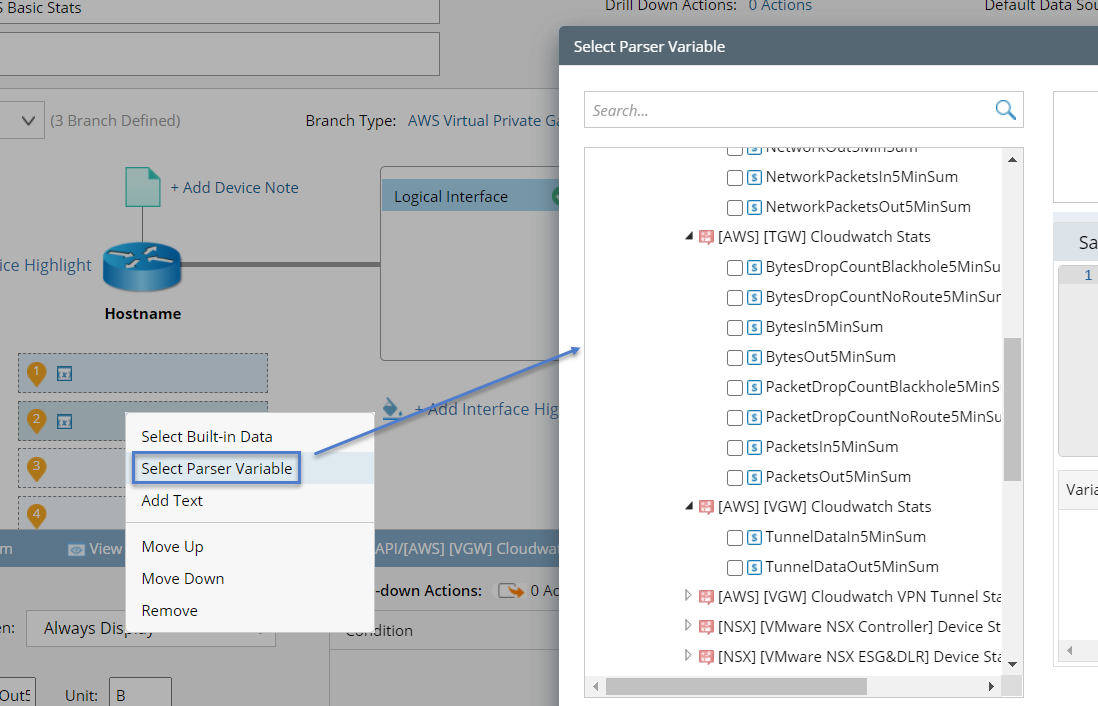Viewport: 1098px width, 706px height.
Task: Check the BytesDropCountNoRoute5MinSum checkbox
Action: coord(735,298)
